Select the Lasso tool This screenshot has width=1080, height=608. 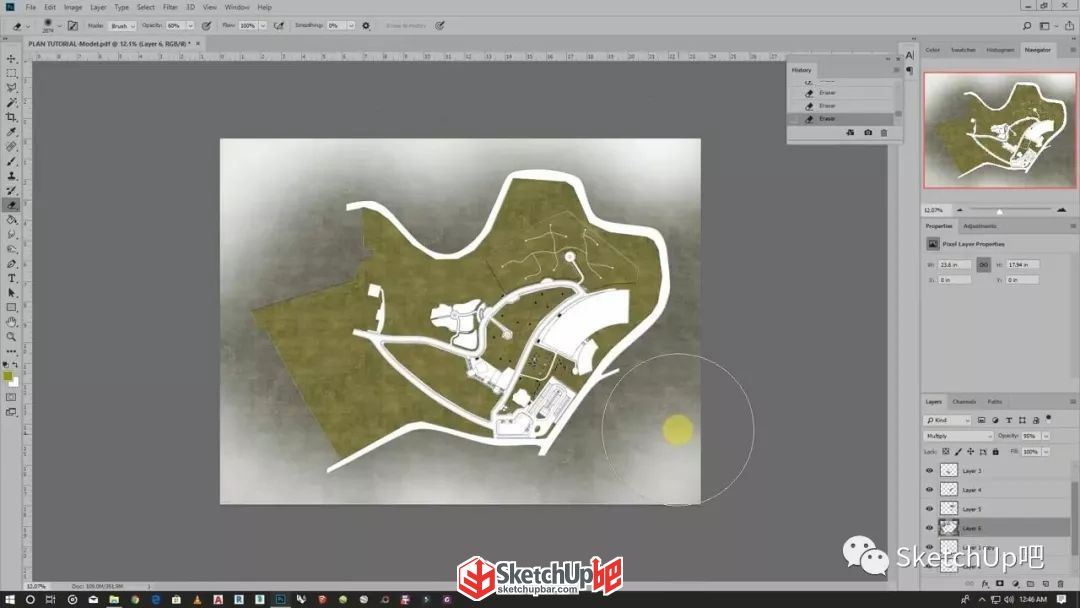pyautogui.click(x=11, y=87)
